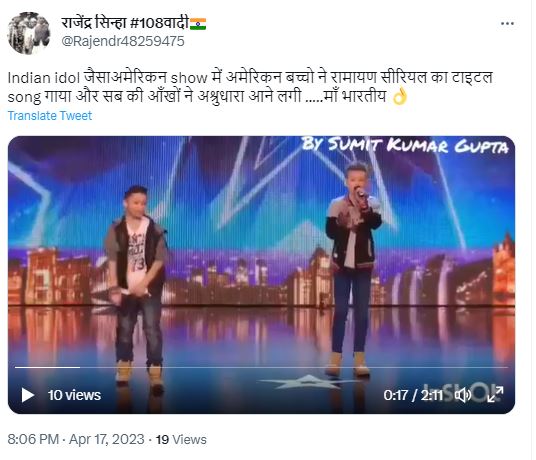Expand video to fullscreen

click(x=495, y=395)
